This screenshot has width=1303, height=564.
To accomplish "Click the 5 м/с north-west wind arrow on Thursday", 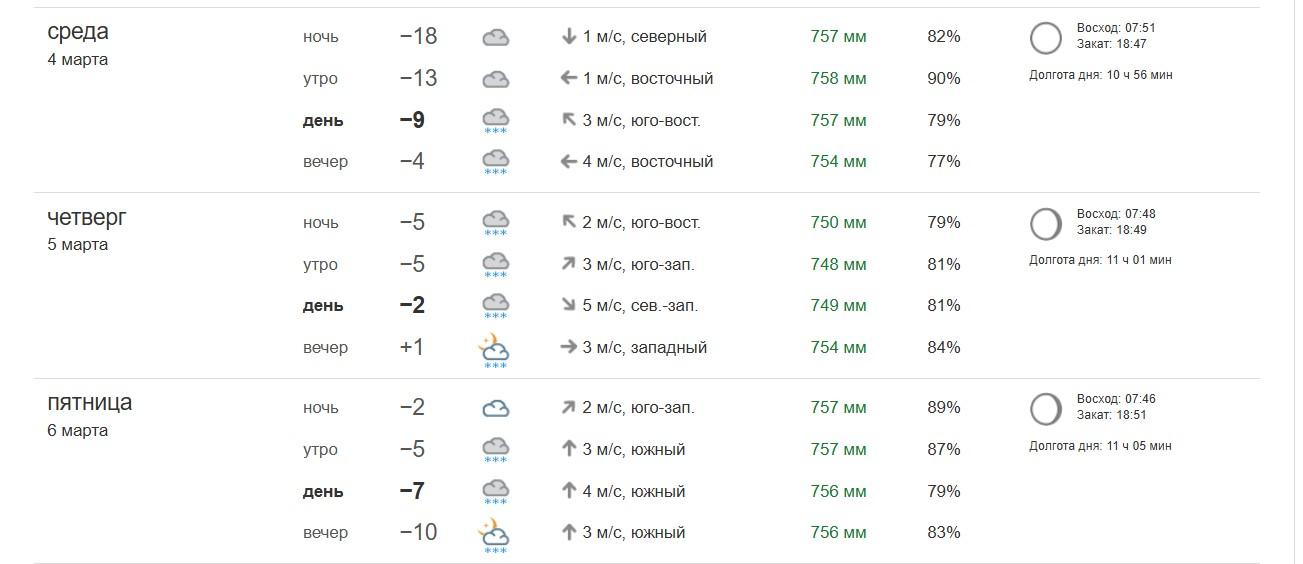I will (569, 306).
